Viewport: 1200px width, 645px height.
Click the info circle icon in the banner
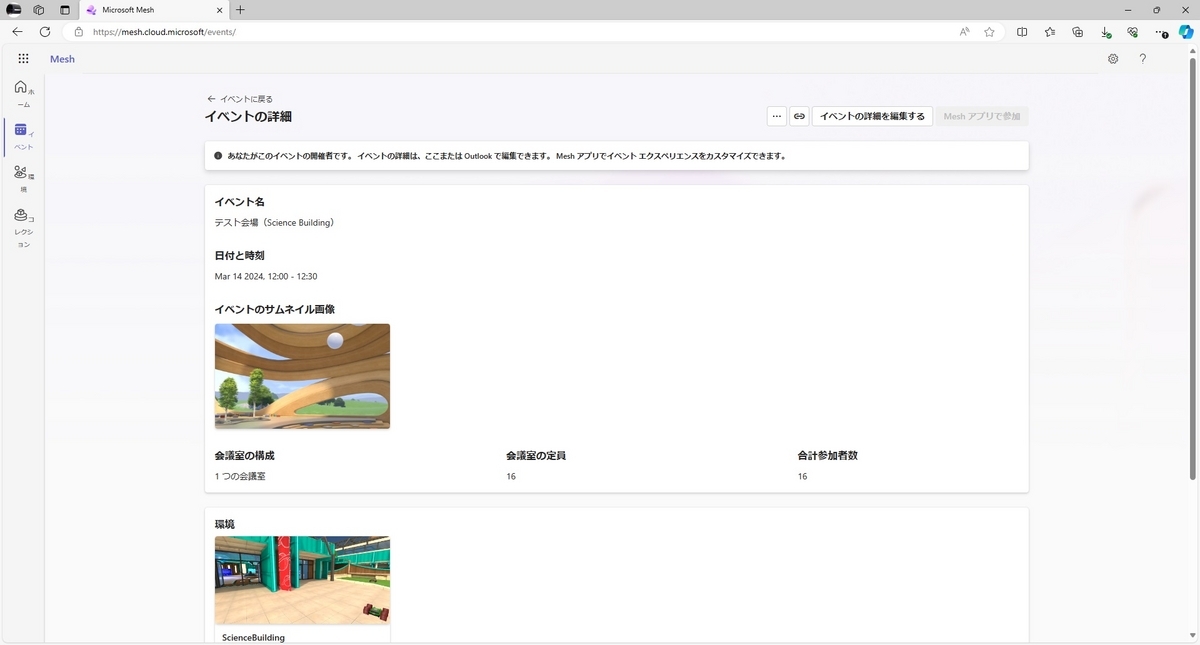[218, 156]
